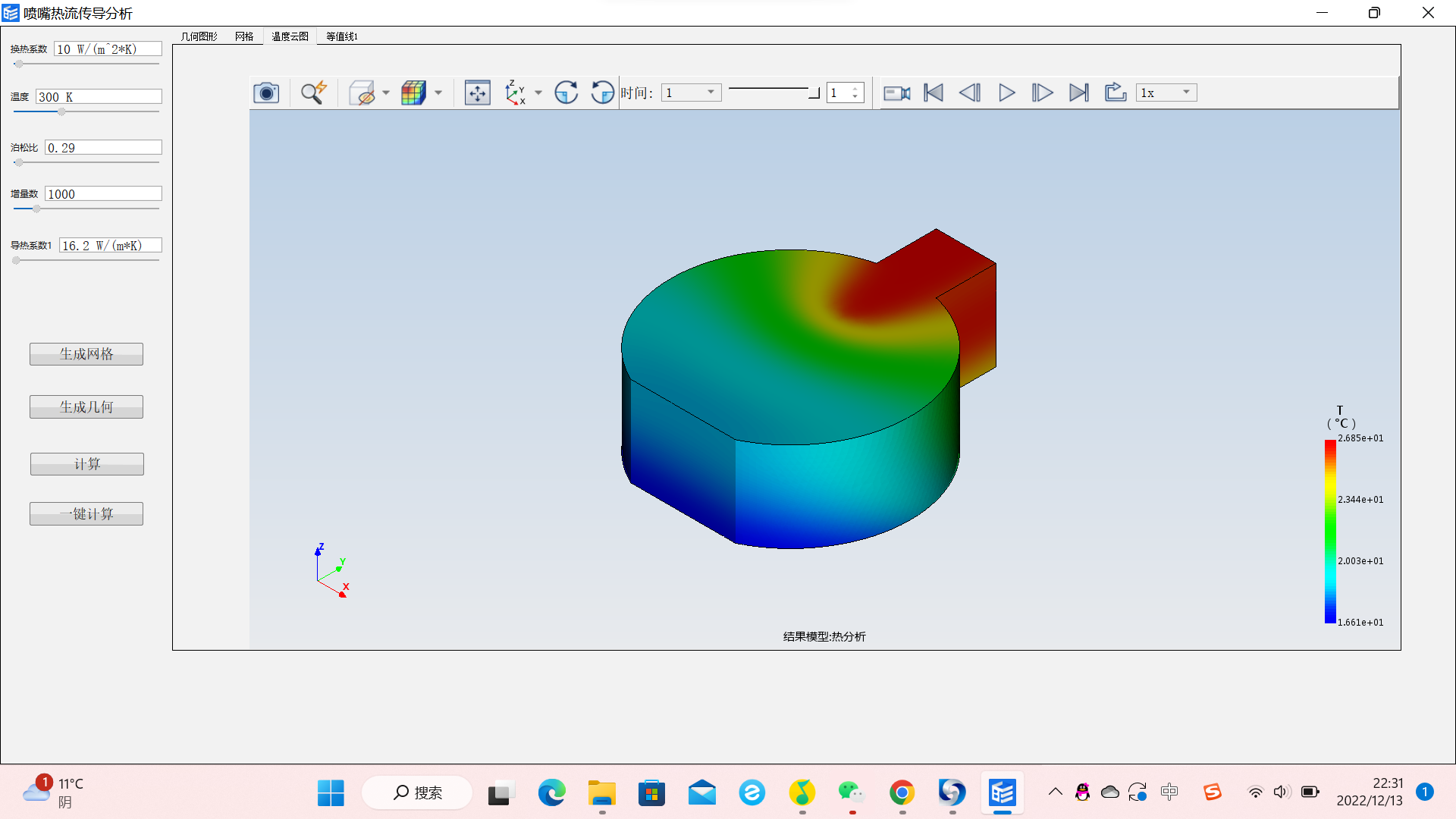Open the 1x playback speed dropdown
1456x819 pixels.
[1166, 93]
